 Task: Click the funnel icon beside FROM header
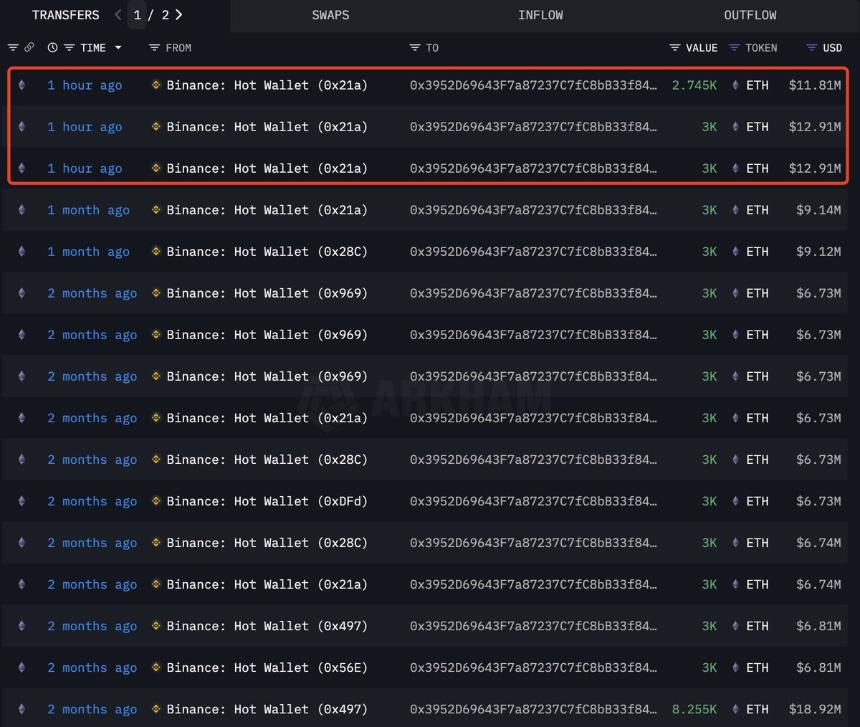(154, 47)
